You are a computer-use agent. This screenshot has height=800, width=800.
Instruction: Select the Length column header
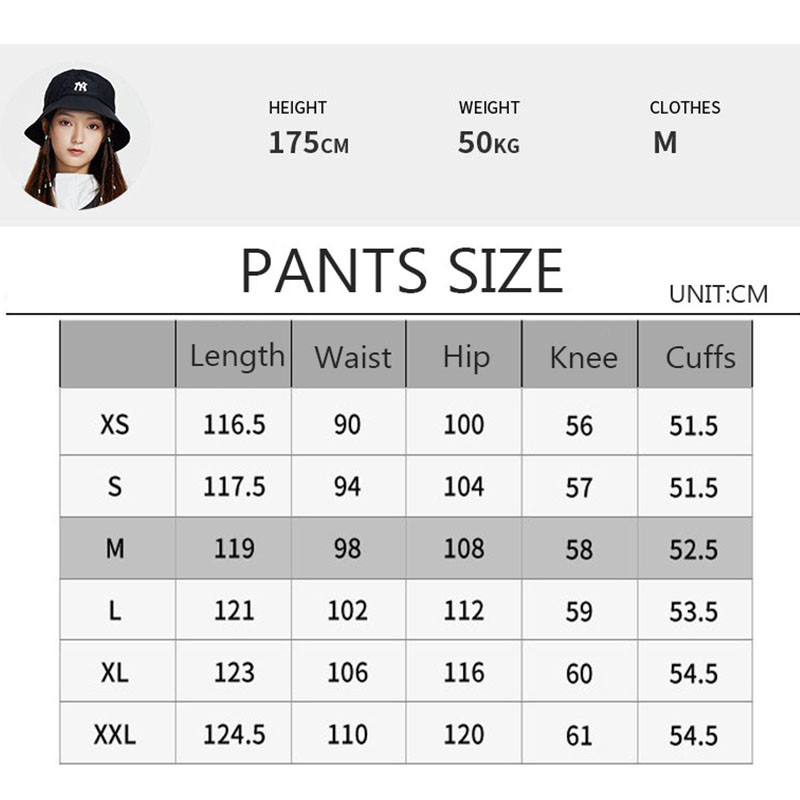[236, 356]
